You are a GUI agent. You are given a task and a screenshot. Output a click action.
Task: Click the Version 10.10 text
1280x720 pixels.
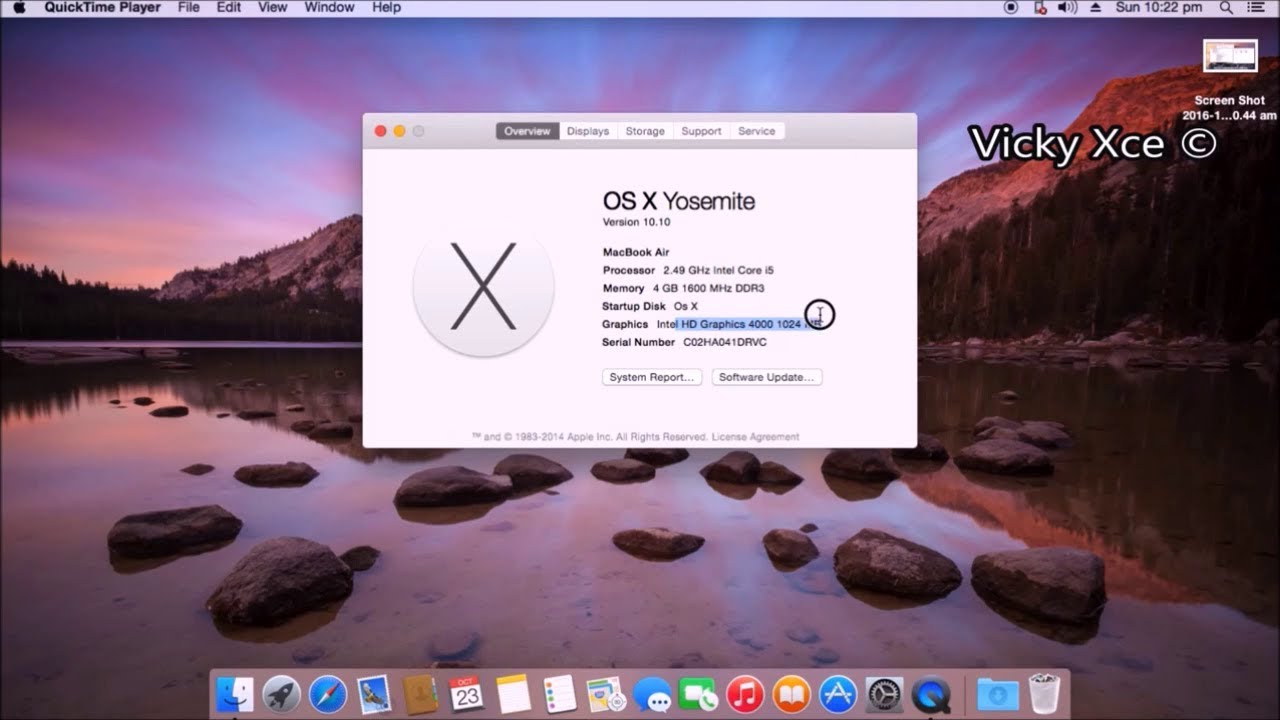(636, 222)
